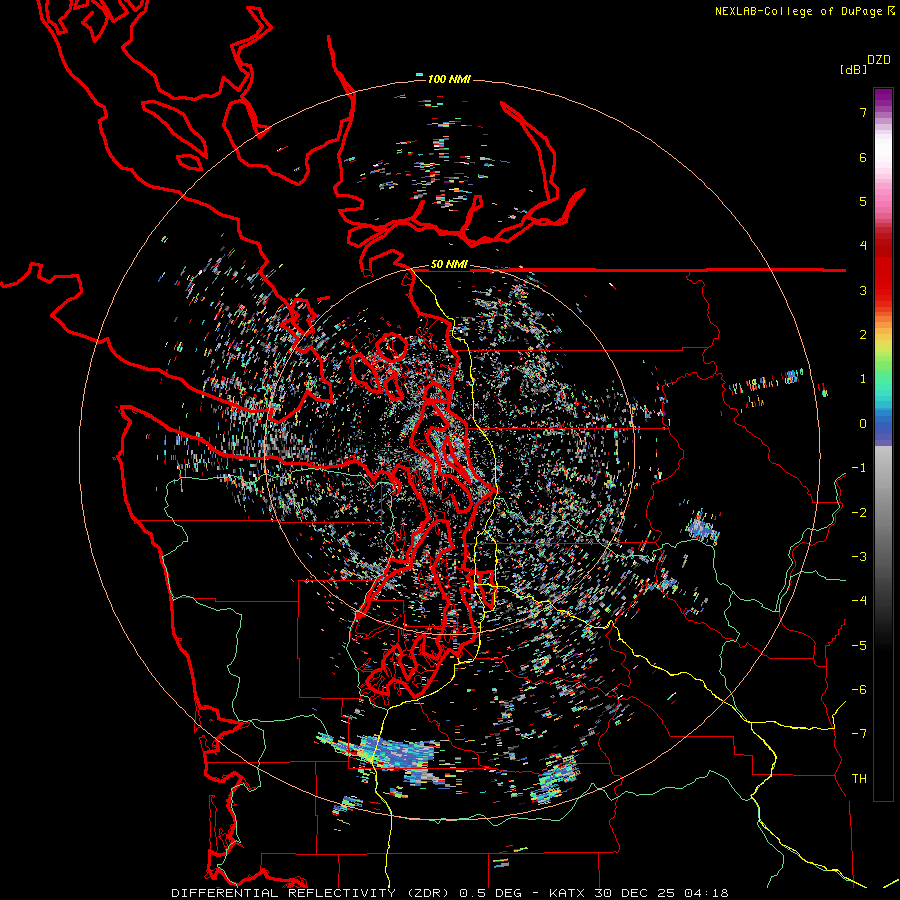
Task: Click the DZD product label above the scale
Action: click(878, 60)
